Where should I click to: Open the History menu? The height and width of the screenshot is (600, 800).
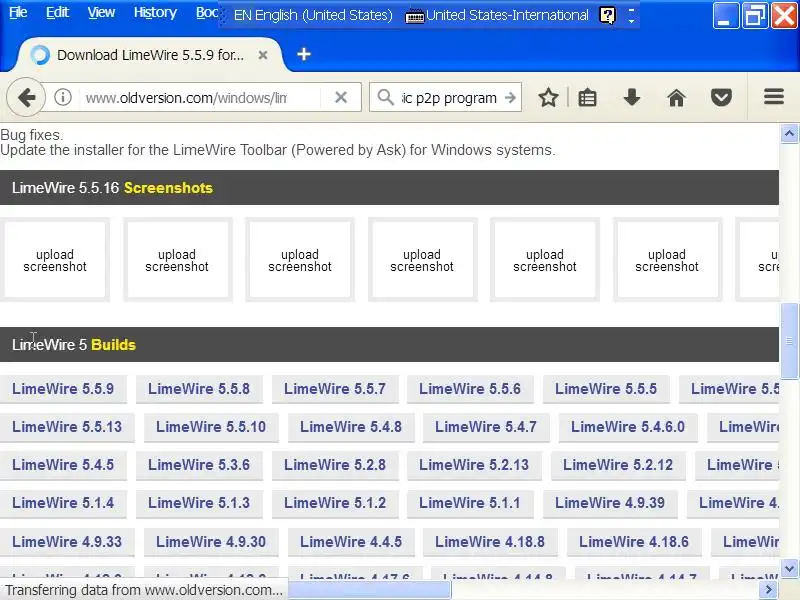155,12
